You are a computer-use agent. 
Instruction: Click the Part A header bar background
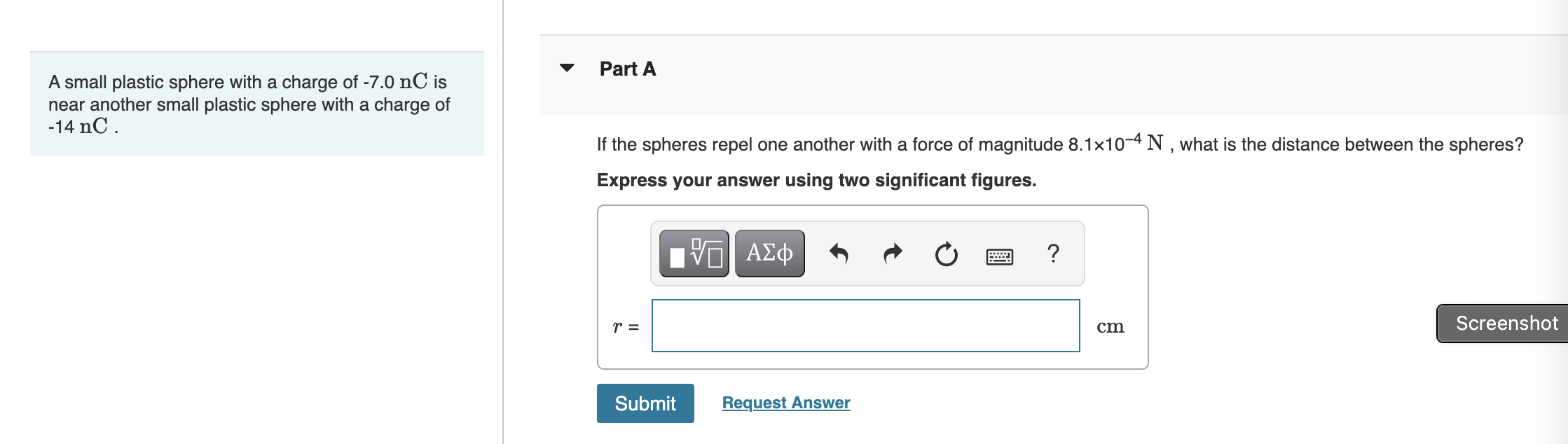(1051, 75)
